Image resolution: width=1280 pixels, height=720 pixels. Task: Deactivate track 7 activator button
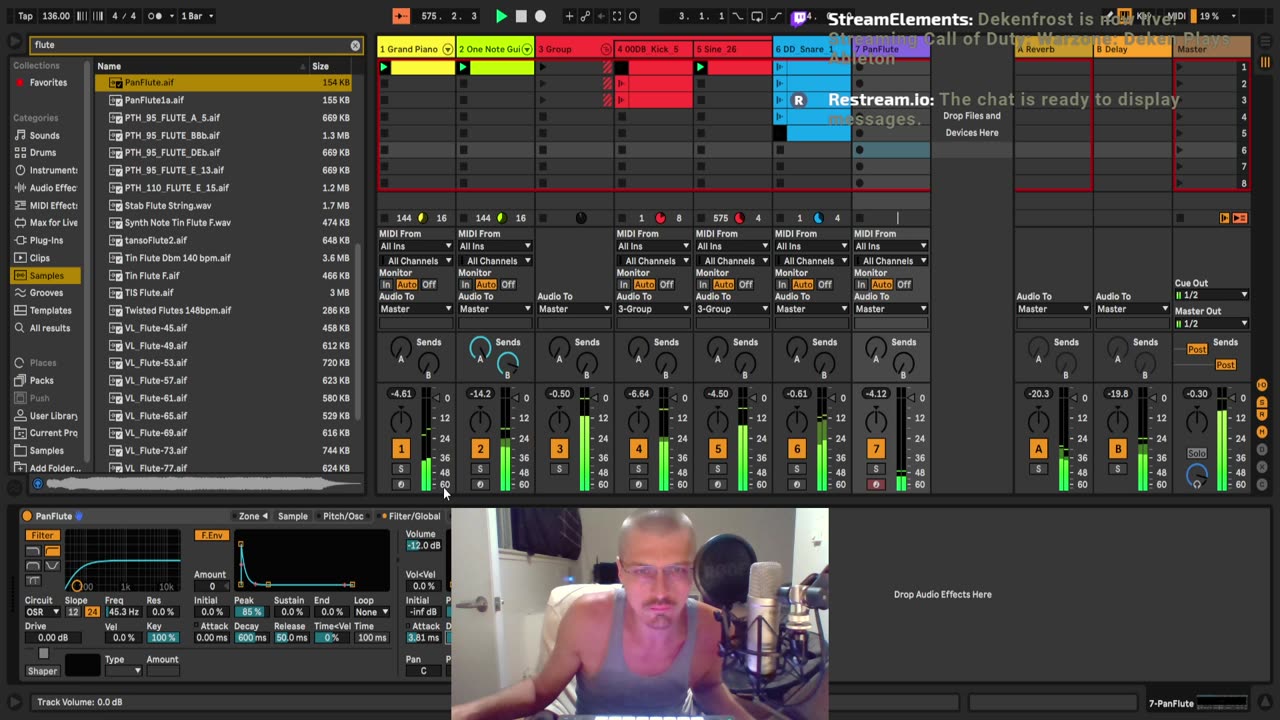pos(876,449)
